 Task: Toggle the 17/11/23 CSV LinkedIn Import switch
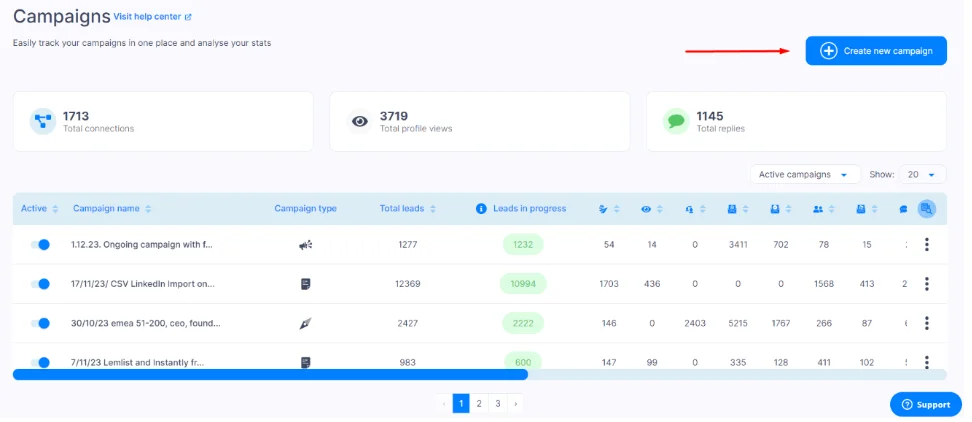40,284
